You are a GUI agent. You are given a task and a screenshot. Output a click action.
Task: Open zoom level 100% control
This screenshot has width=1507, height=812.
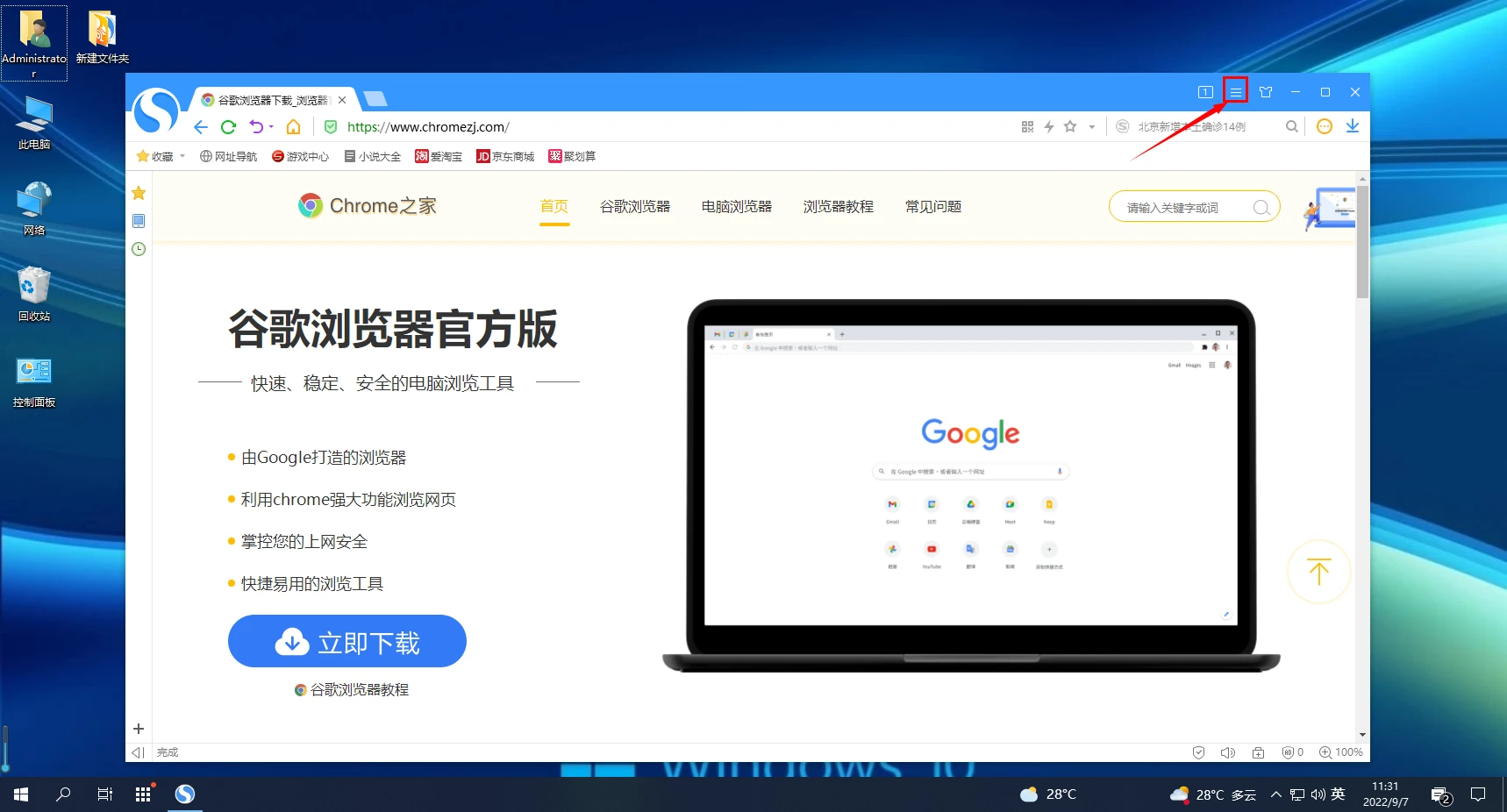pos(1341,752)
